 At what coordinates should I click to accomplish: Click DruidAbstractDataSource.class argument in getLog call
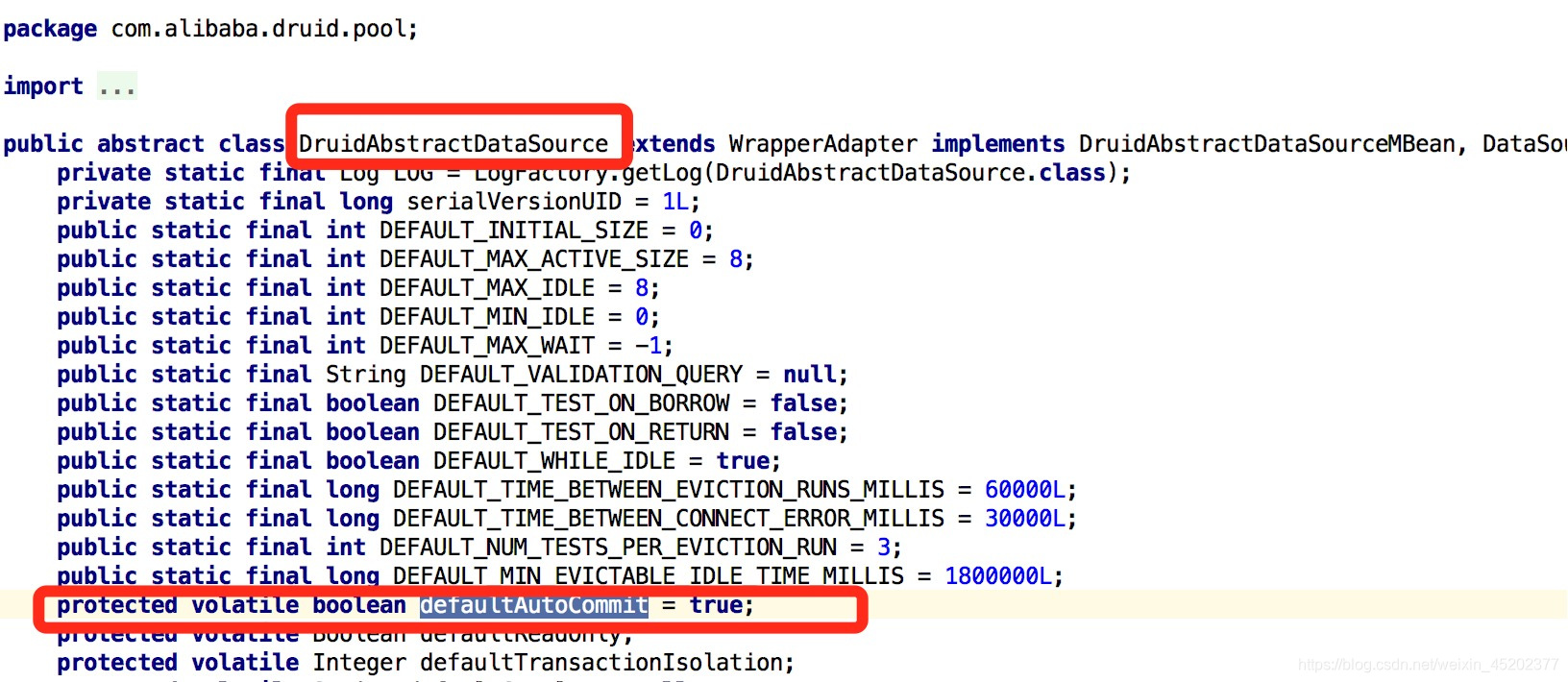[x=911, y=173]
